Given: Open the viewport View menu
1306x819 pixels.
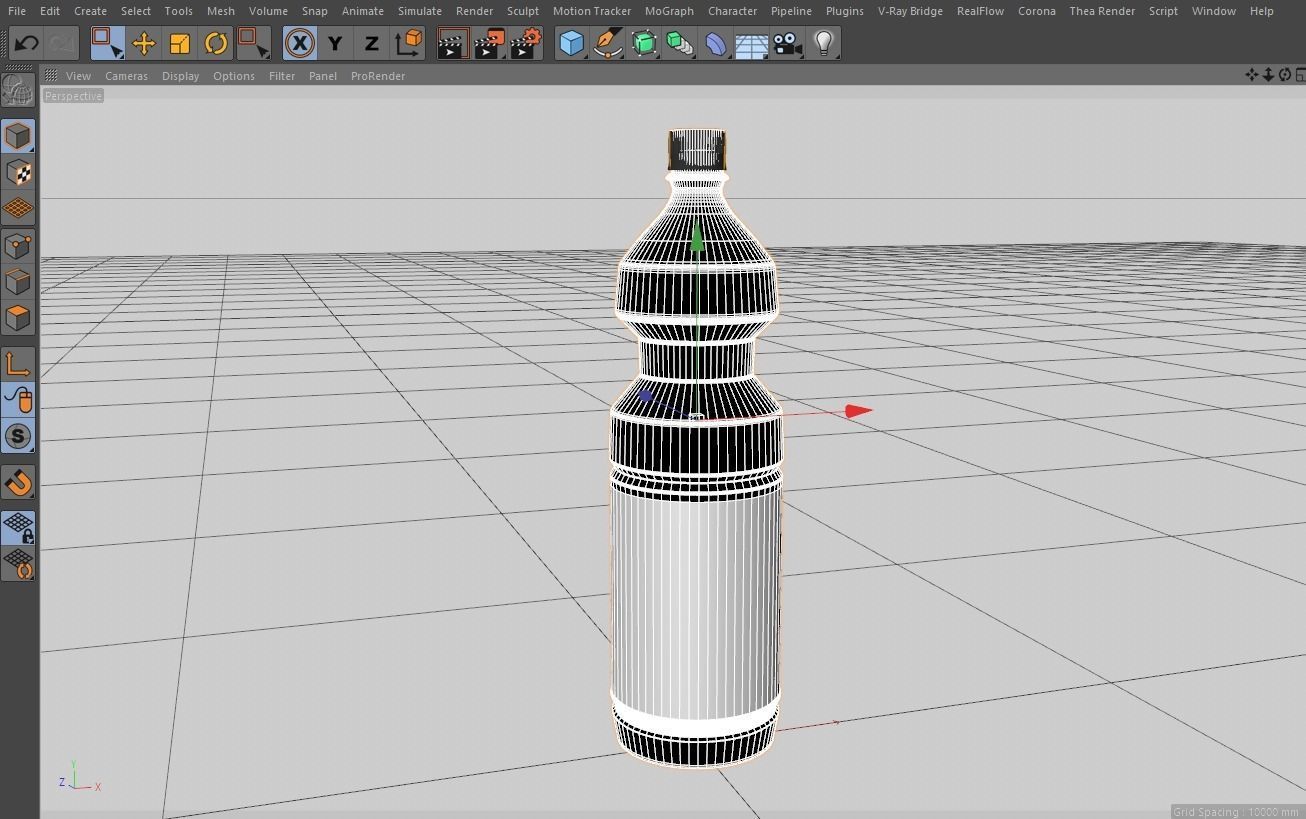Looking at the screenshot, I should [78, 76].
